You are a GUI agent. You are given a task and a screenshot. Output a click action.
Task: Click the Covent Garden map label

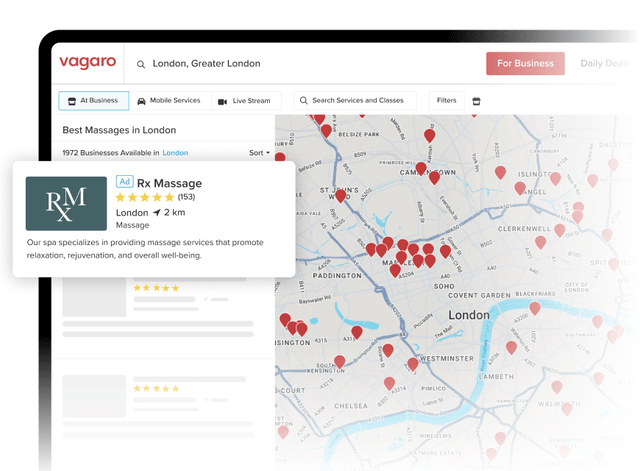479,295
